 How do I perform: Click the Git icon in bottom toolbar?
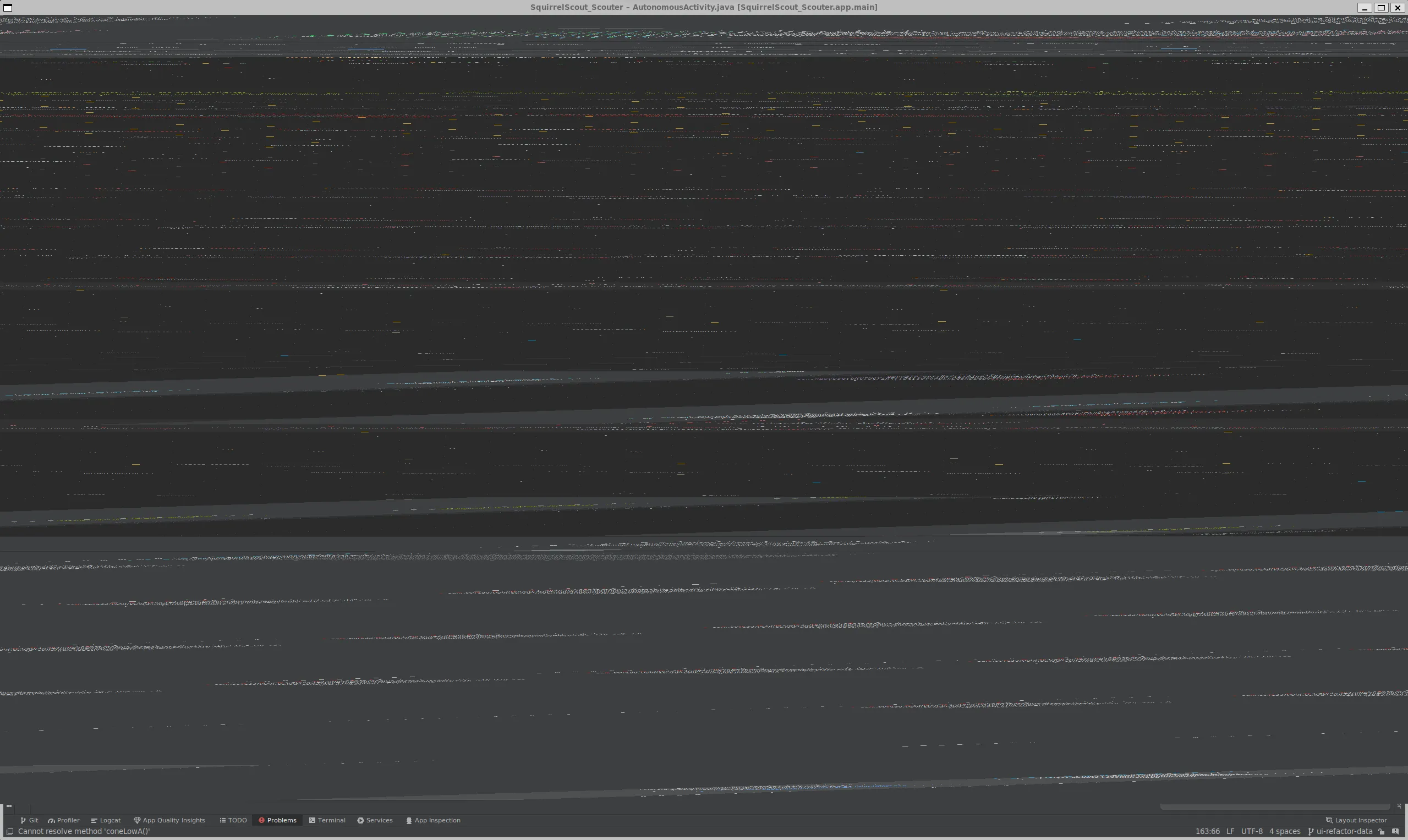[x=28, y=820]
